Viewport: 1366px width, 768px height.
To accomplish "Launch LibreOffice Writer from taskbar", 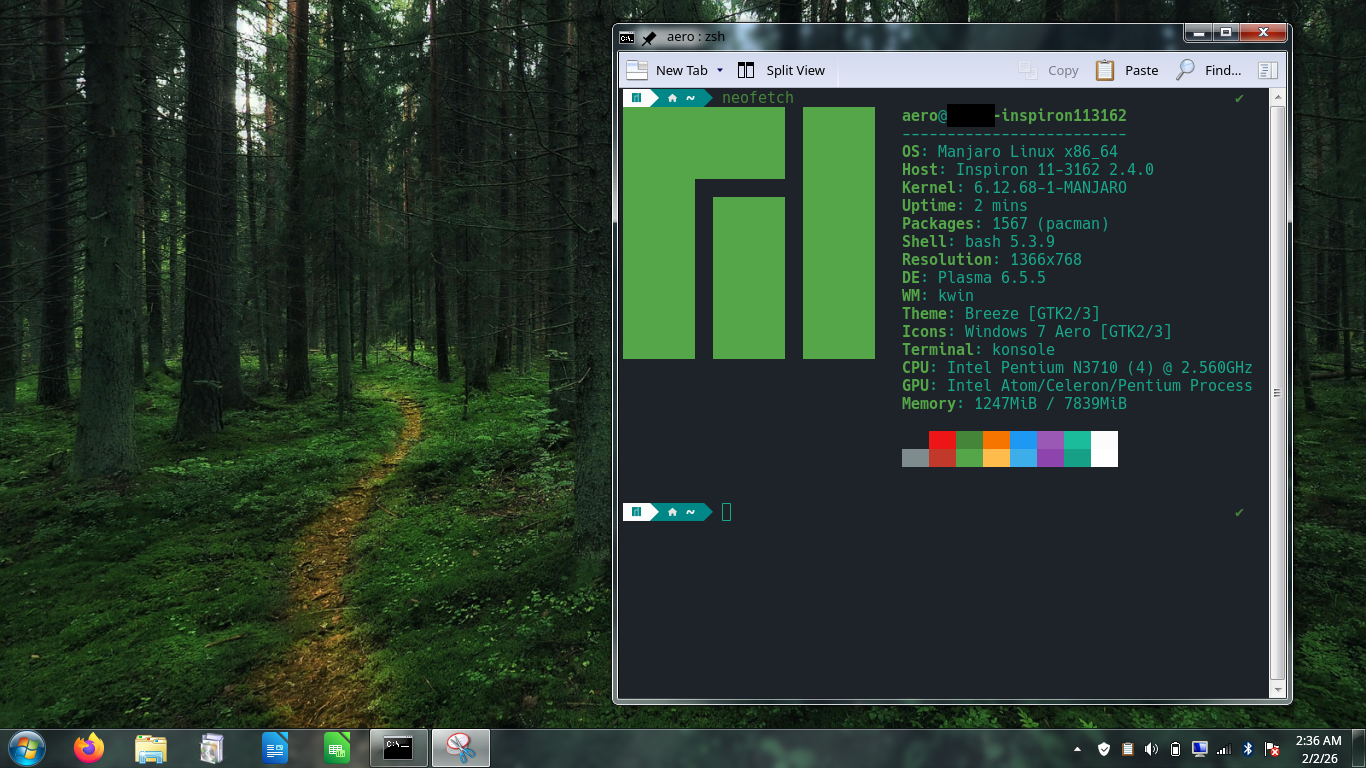I will 274,748.
